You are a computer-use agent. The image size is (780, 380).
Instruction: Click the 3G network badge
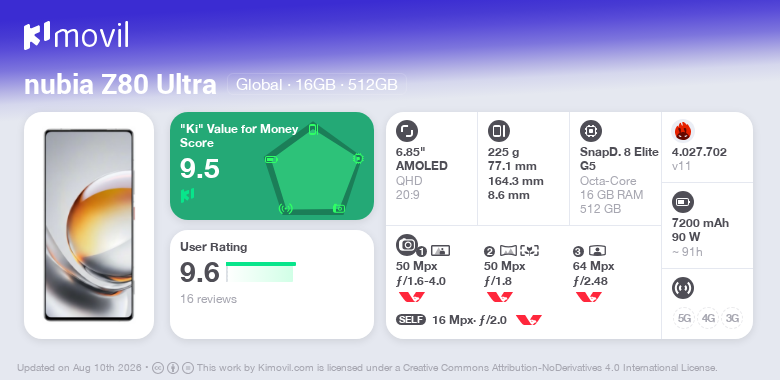pos(732,318)
